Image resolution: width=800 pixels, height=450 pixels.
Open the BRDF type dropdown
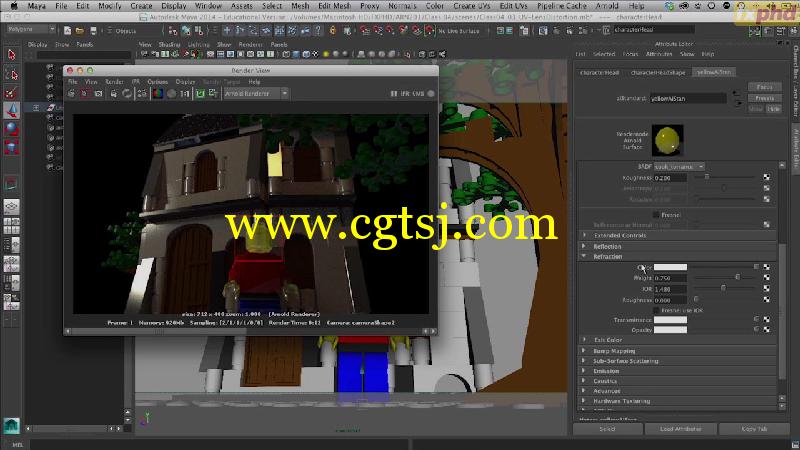[x=679, y=166]
